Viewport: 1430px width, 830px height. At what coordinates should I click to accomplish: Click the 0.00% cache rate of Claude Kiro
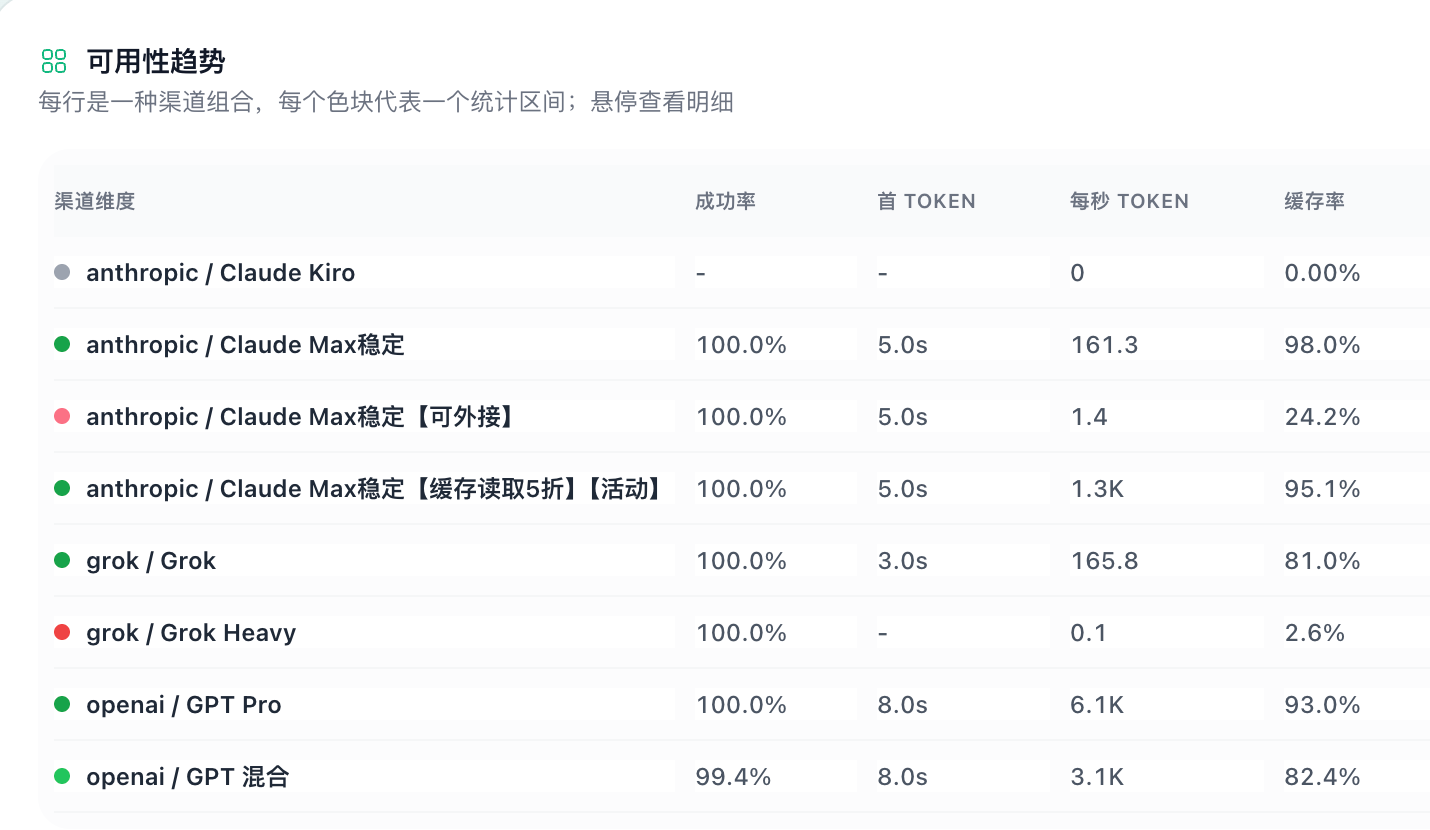click(1323, 273)
